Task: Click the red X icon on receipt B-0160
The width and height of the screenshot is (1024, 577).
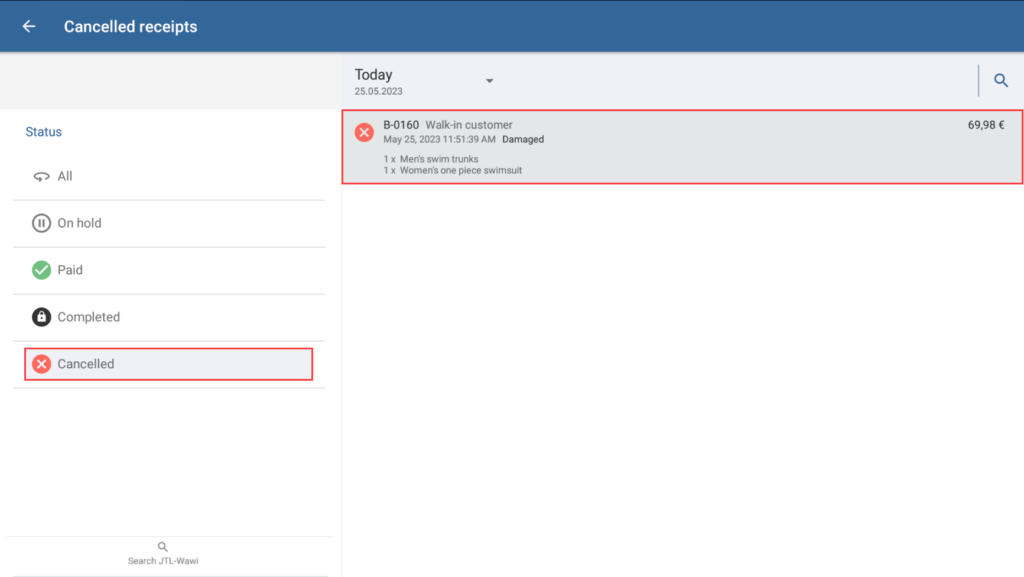Action: click(364, 132)
